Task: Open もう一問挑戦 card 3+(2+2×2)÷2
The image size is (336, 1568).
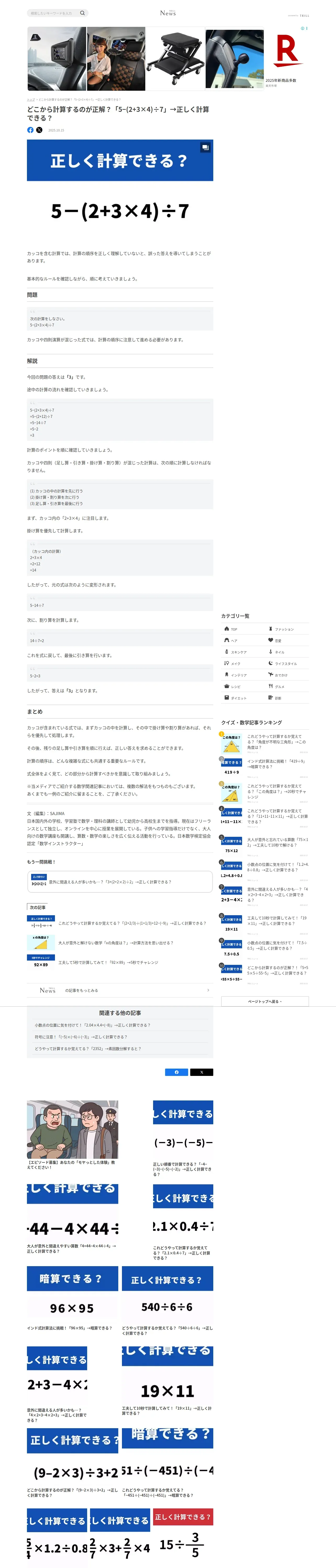Action: pyautogui.click(x=120, y=881)
